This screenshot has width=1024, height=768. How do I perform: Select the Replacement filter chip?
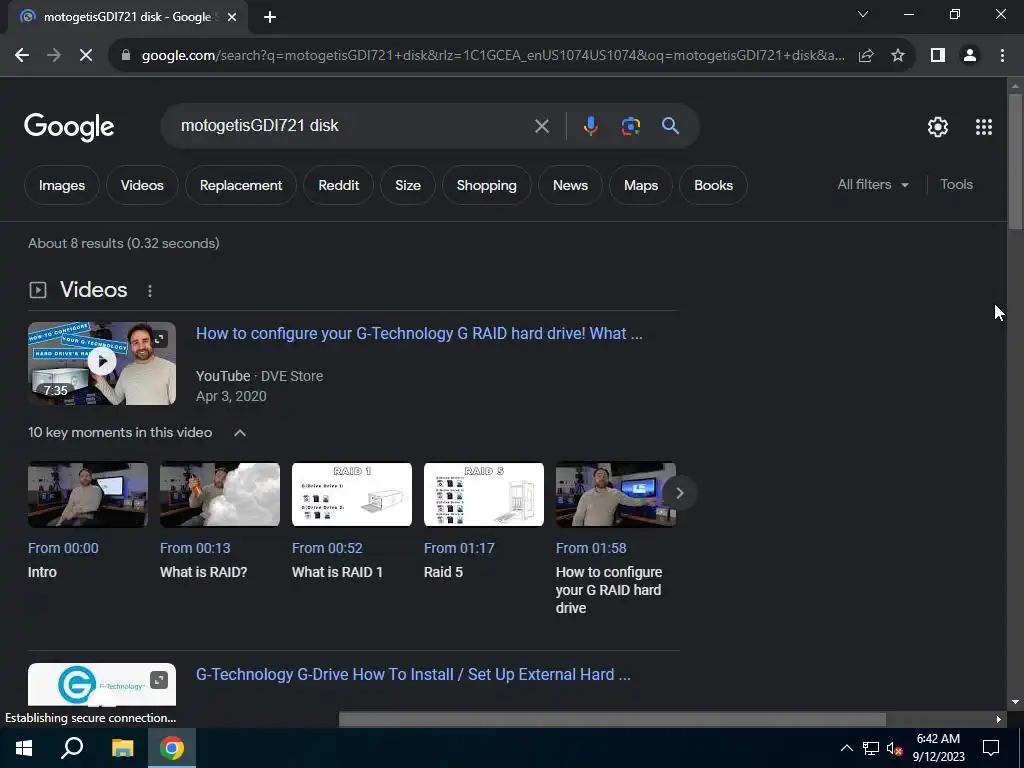click(x=241, y=185)
